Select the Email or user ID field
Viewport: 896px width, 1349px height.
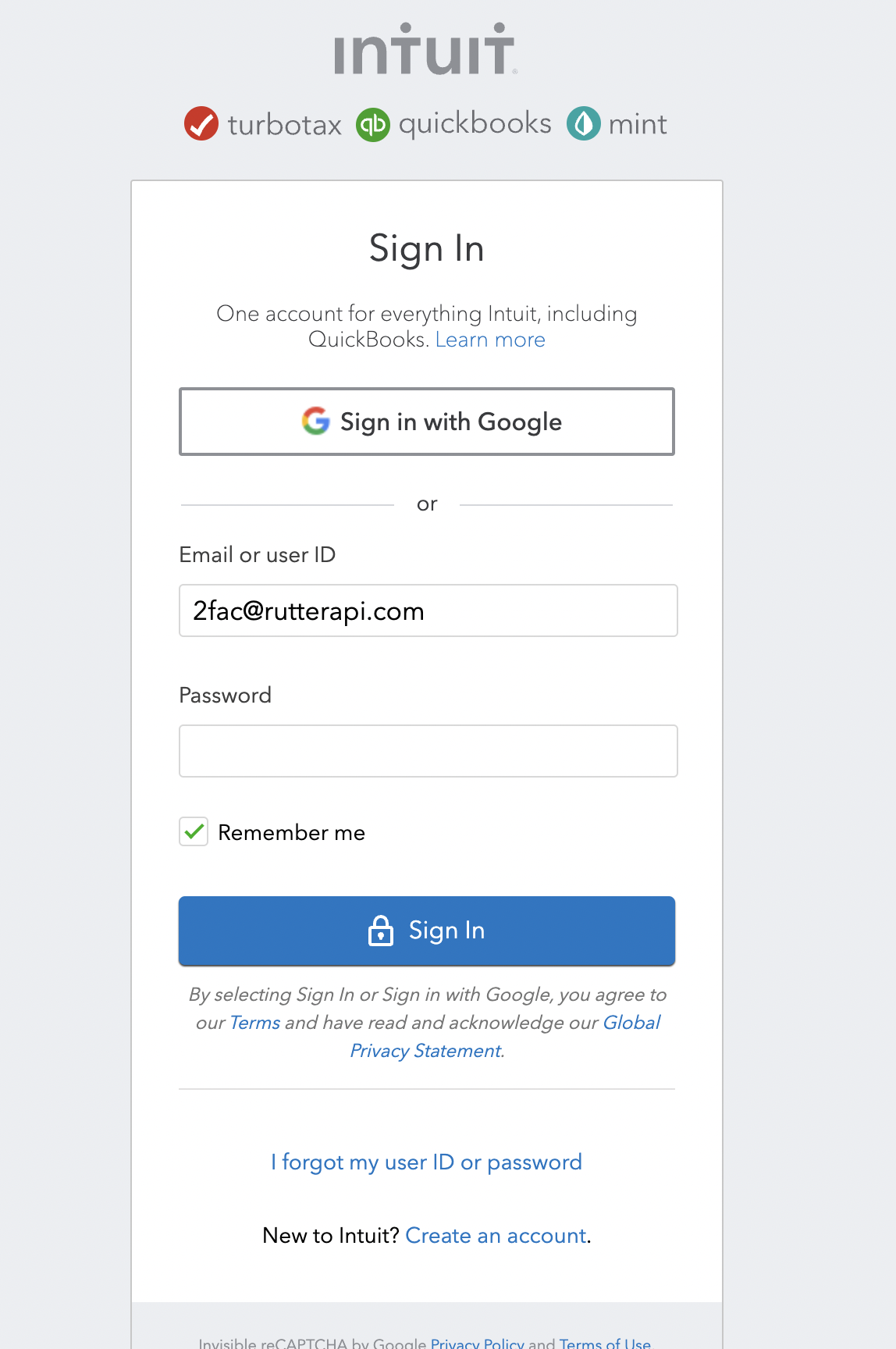click(x=428, y=610)
